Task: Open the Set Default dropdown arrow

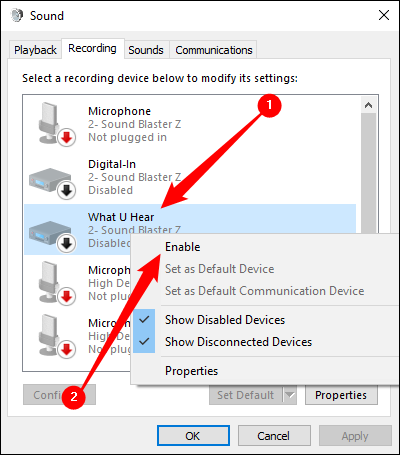Action: 290,395
